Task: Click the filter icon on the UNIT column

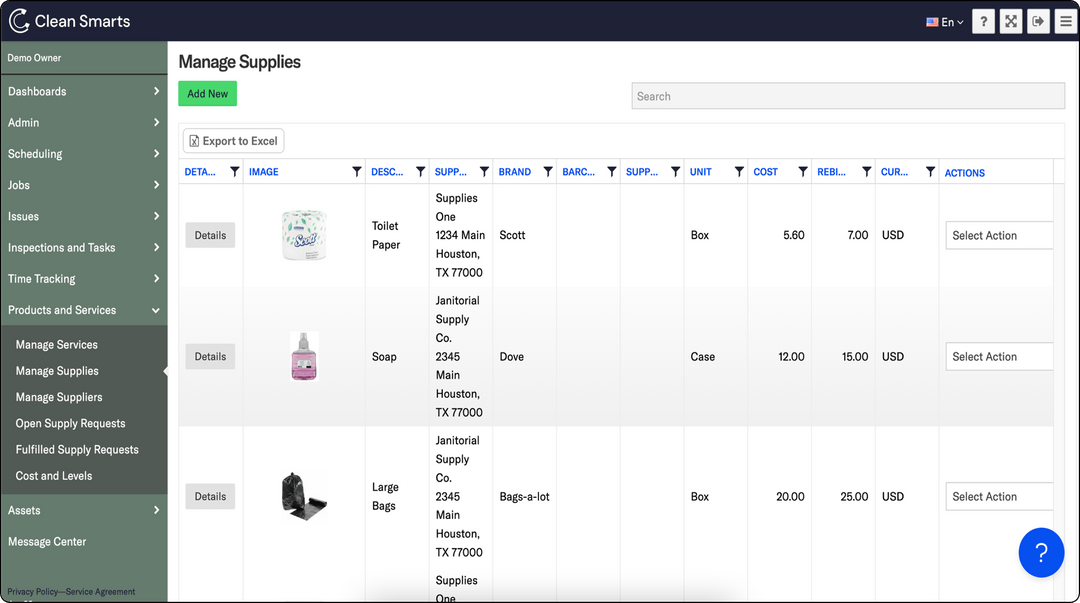Action: click(x=740, y=171)
